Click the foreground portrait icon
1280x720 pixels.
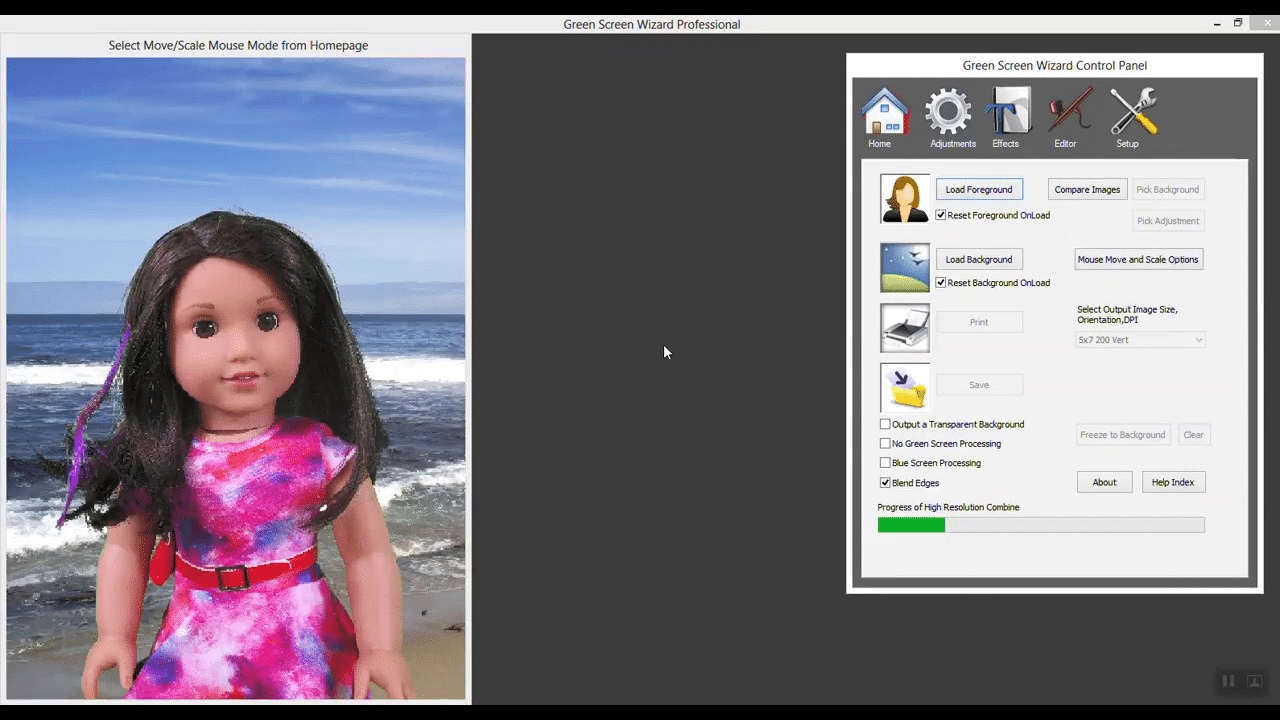click(904, 197)
